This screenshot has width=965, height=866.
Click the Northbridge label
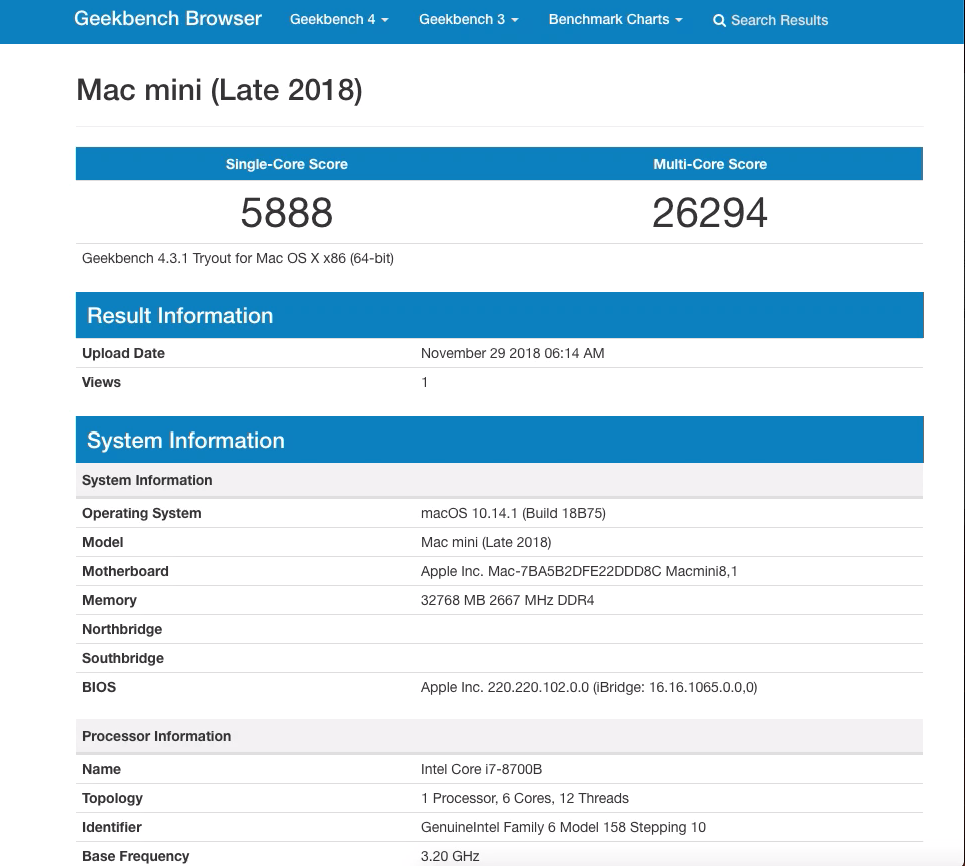tap(122, 629)
